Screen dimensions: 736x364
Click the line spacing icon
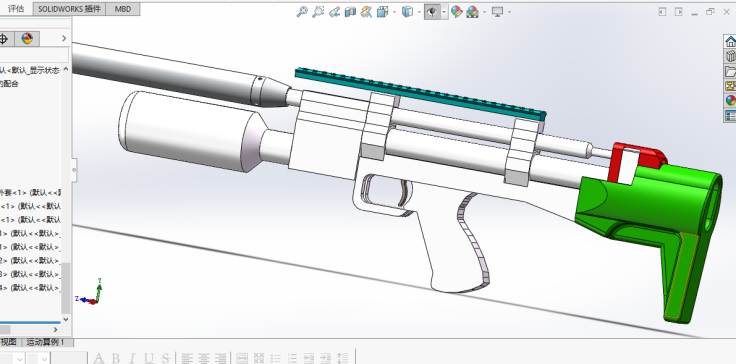(x=342, y=358)
